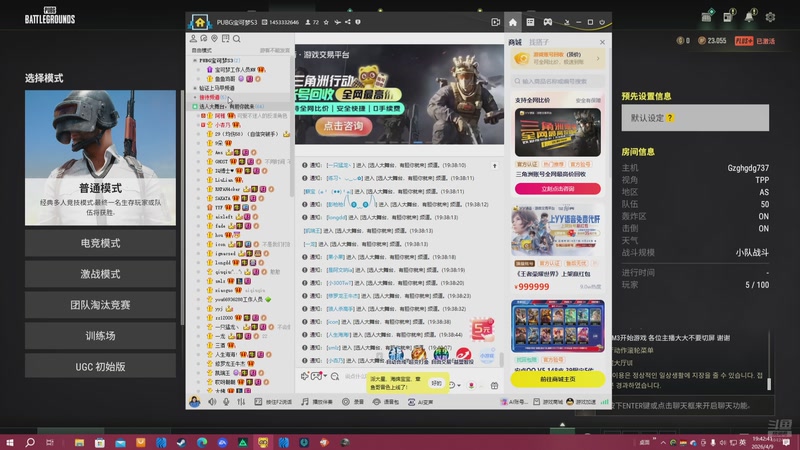Switch to the 商城 tab in YY side panel
The width and height of the screenshot is (800, 450).
click(515, 42)
